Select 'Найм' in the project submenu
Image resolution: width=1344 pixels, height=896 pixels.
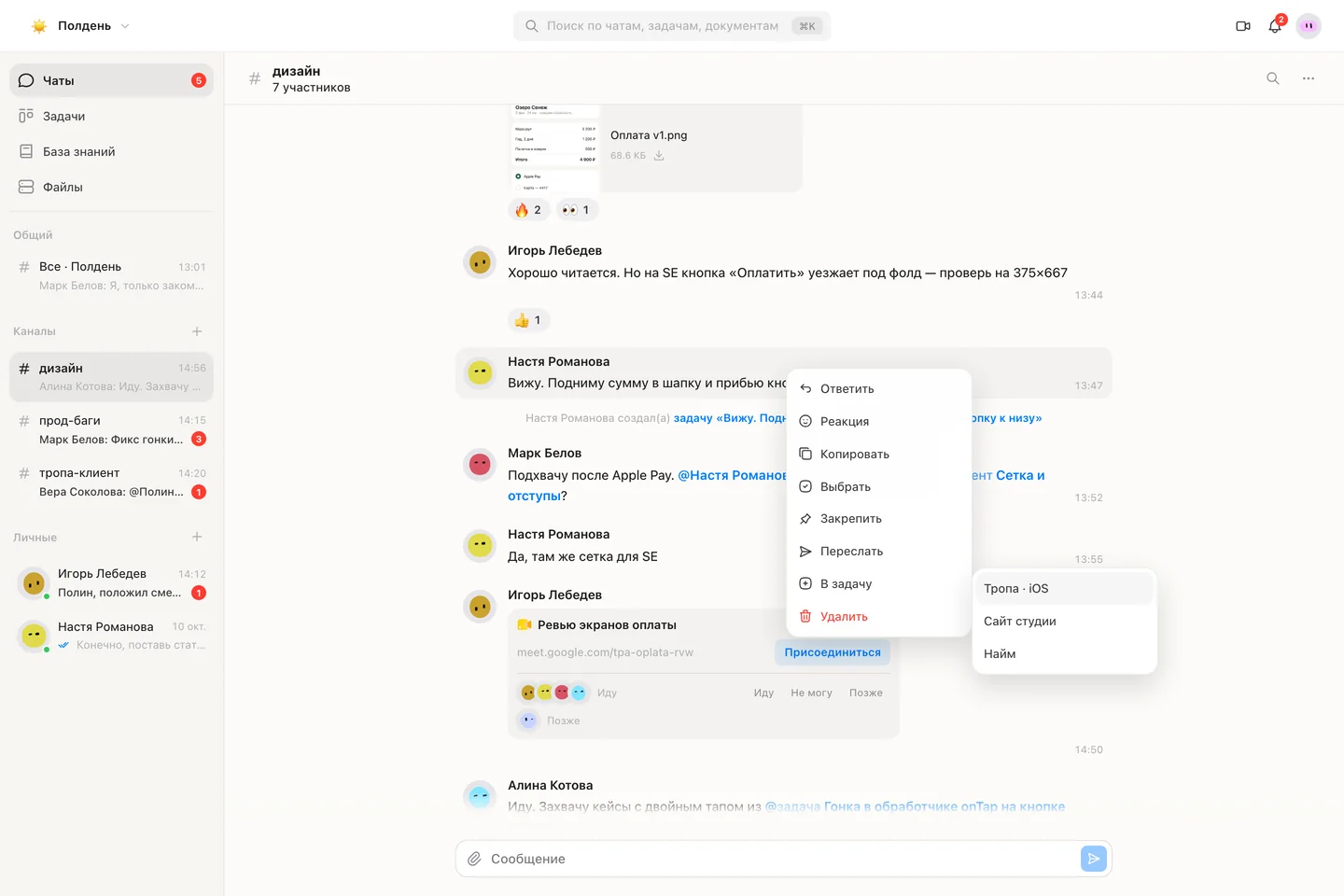click(1065, 654)
